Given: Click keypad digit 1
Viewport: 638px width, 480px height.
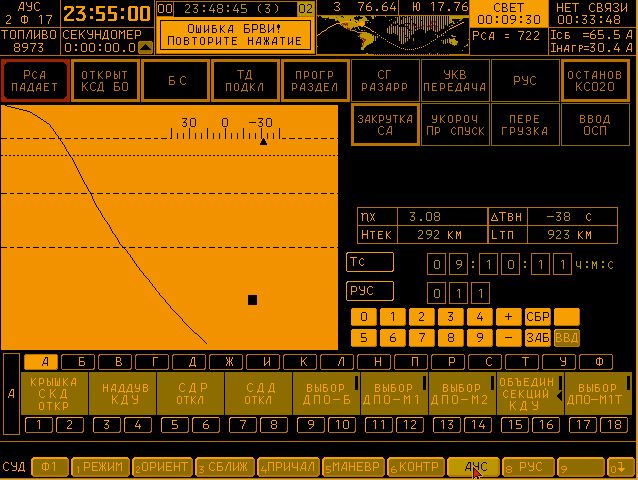Looking at the screenshot, I should coord(393,317).
